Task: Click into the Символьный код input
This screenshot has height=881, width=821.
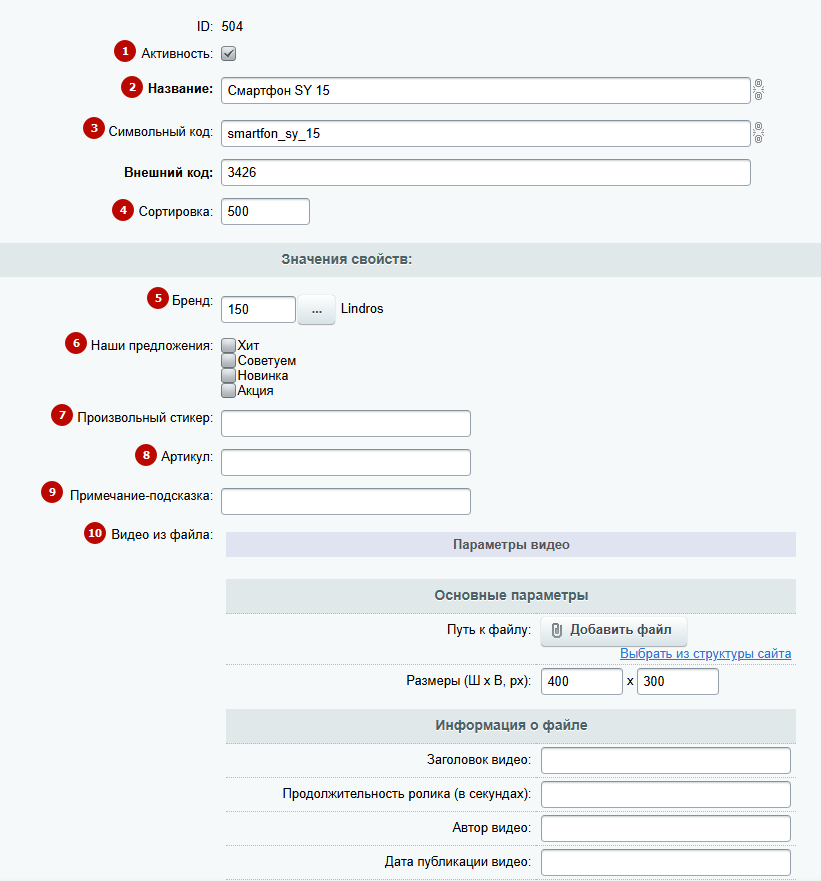Action: [x=486, y=133]
